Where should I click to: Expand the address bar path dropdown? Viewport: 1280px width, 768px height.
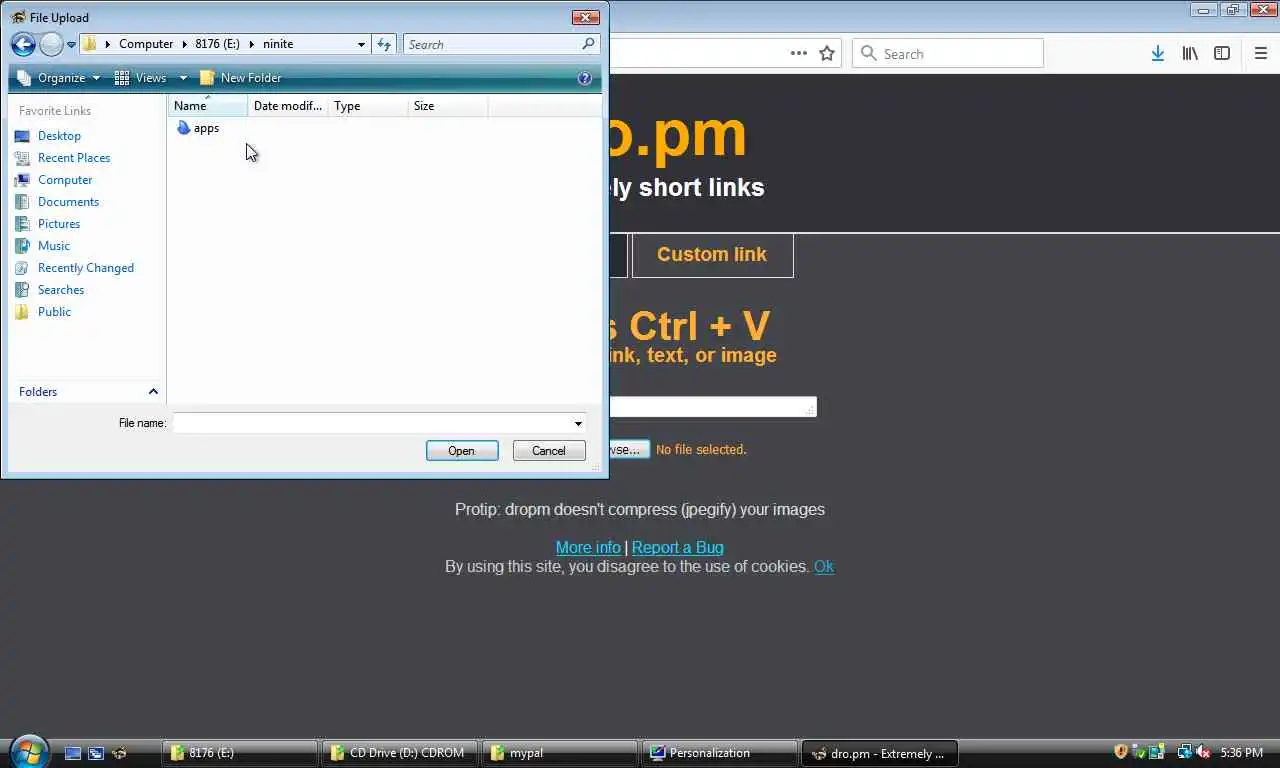point(361,44)
